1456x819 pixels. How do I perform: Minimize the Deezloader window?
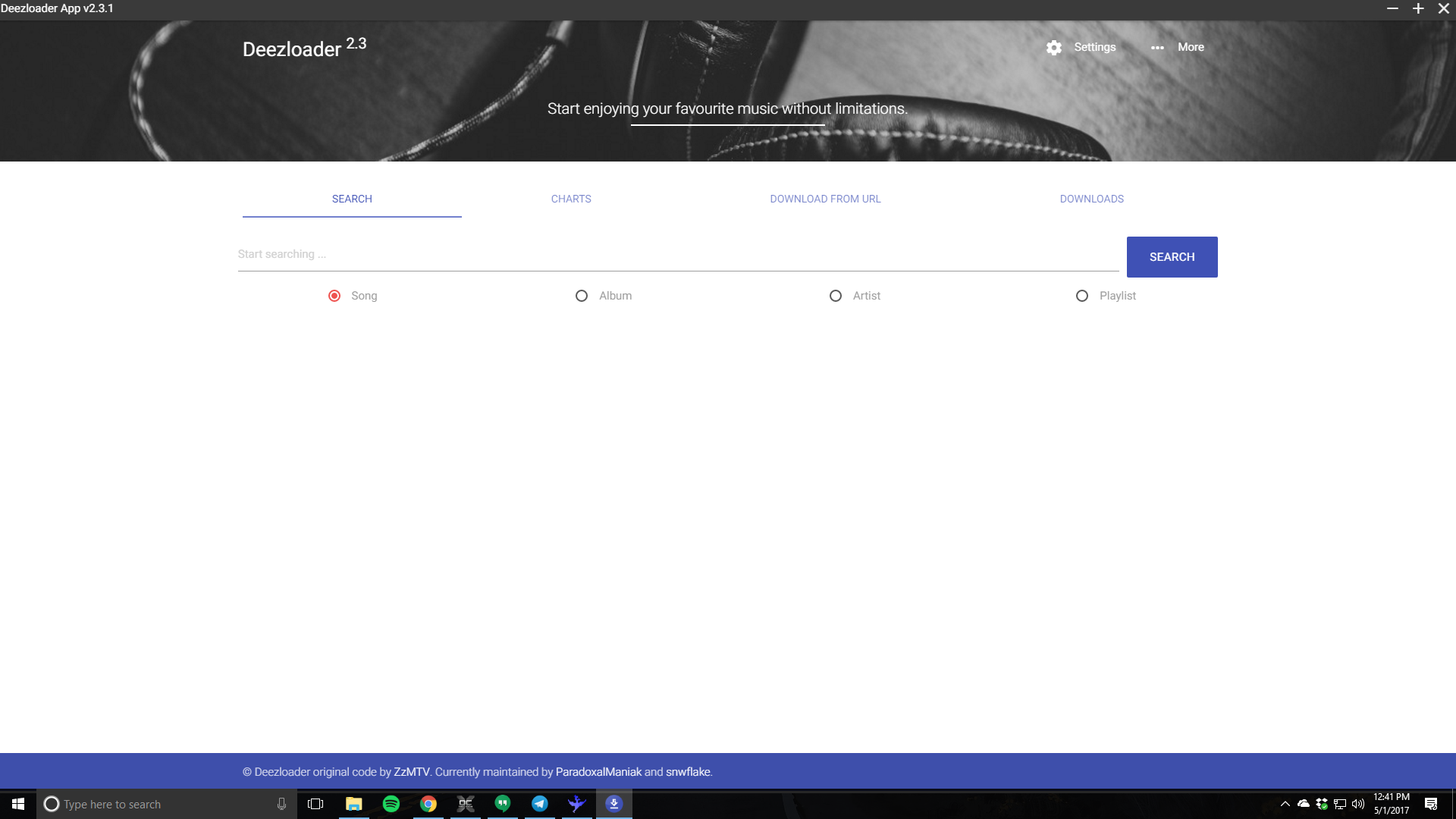(1392, 8)
